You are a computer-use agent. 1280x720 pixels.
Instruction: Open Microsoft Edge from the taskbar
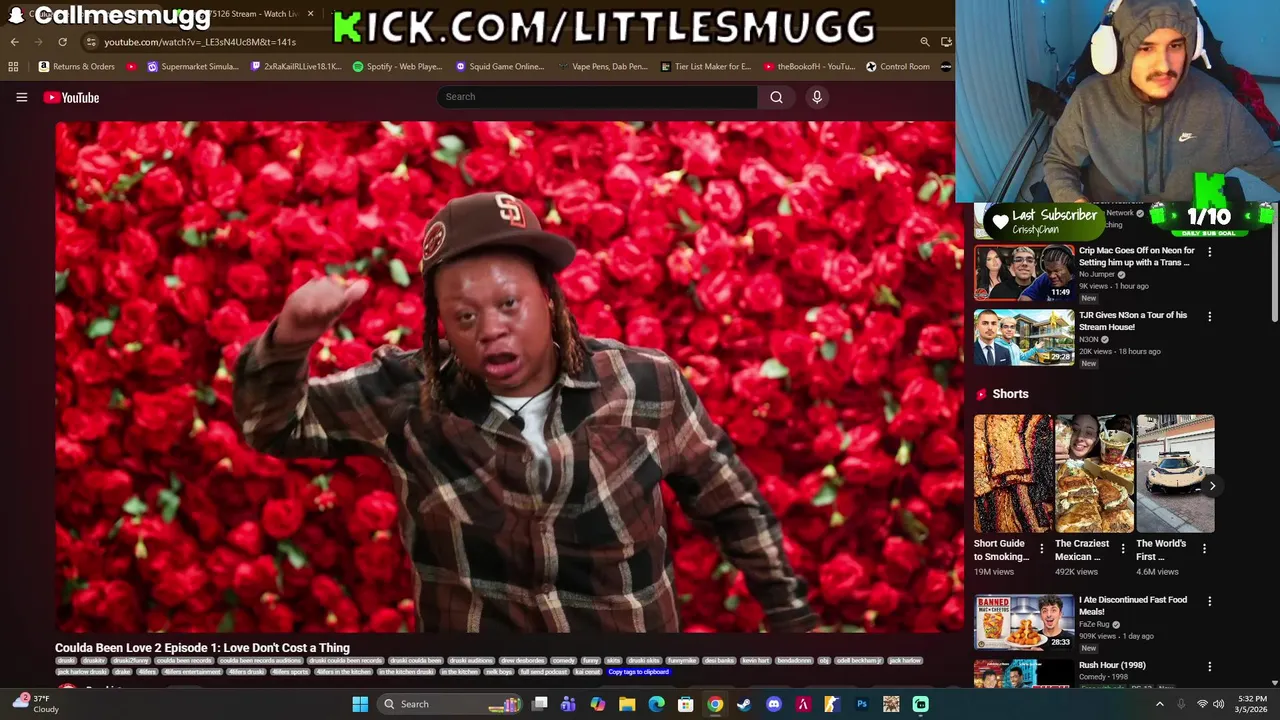656,704
